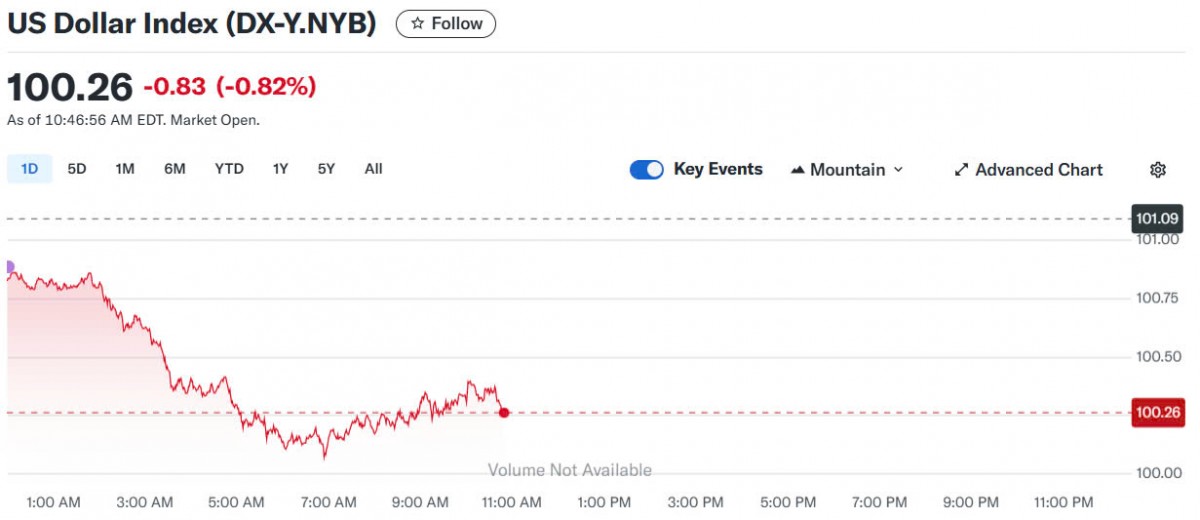The width and height of the screenshot is (1200, 520).
Task: Switch to the 1Y chart range
Action: click(280, 169)
